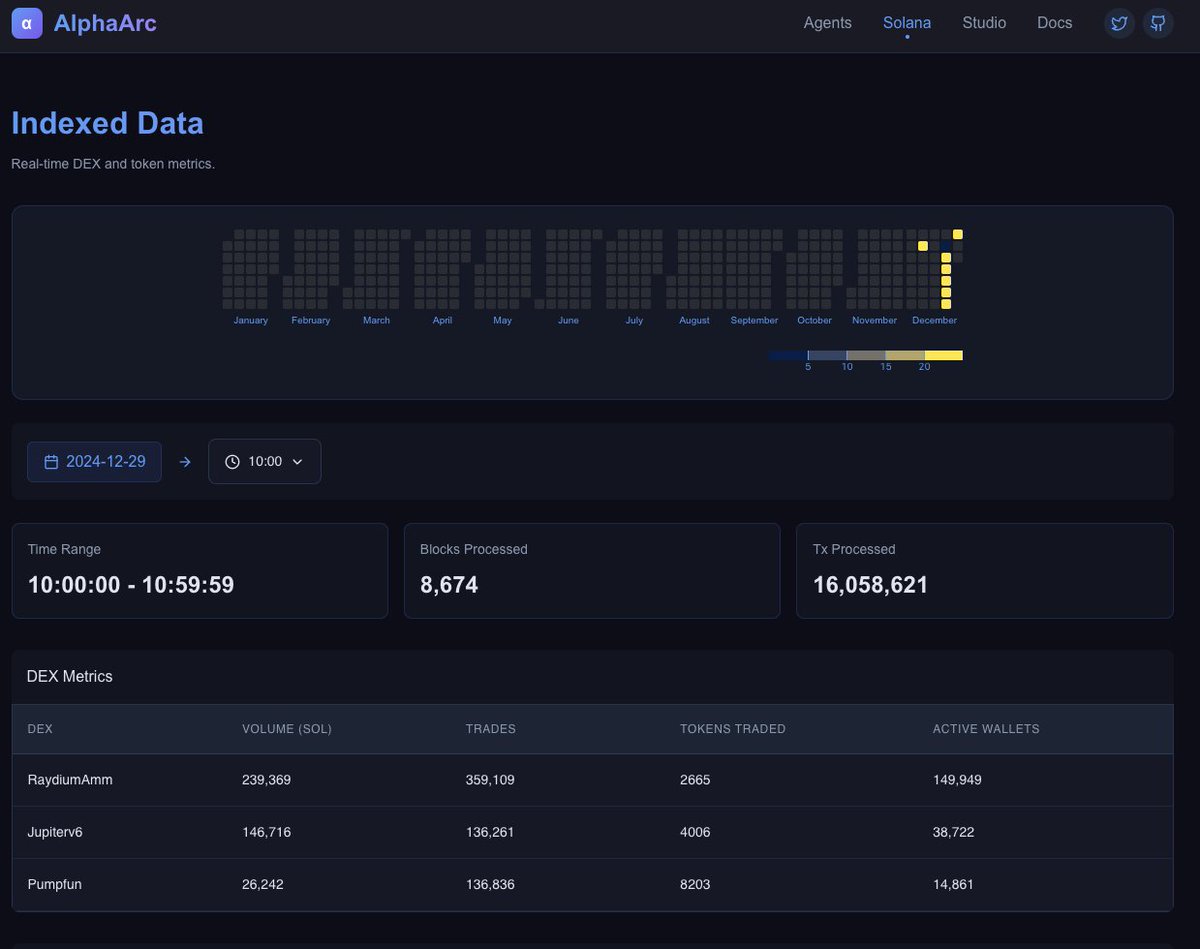Click the Blocks Processed value 8,674
This screenshot has width=1200, height=949.
click(449, 585)
